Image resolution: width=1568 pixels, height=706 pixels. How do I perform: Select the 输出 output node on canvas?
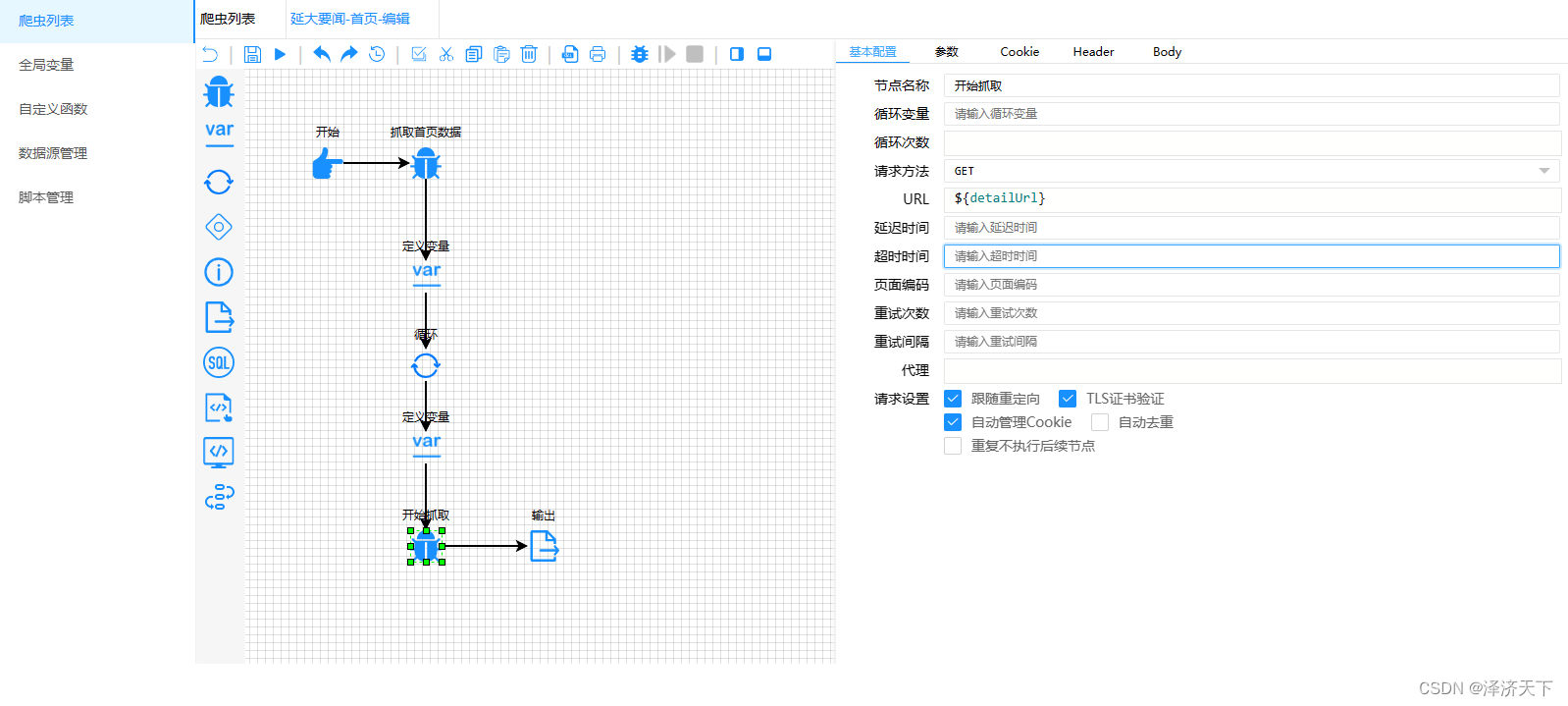tap(545, 546)
